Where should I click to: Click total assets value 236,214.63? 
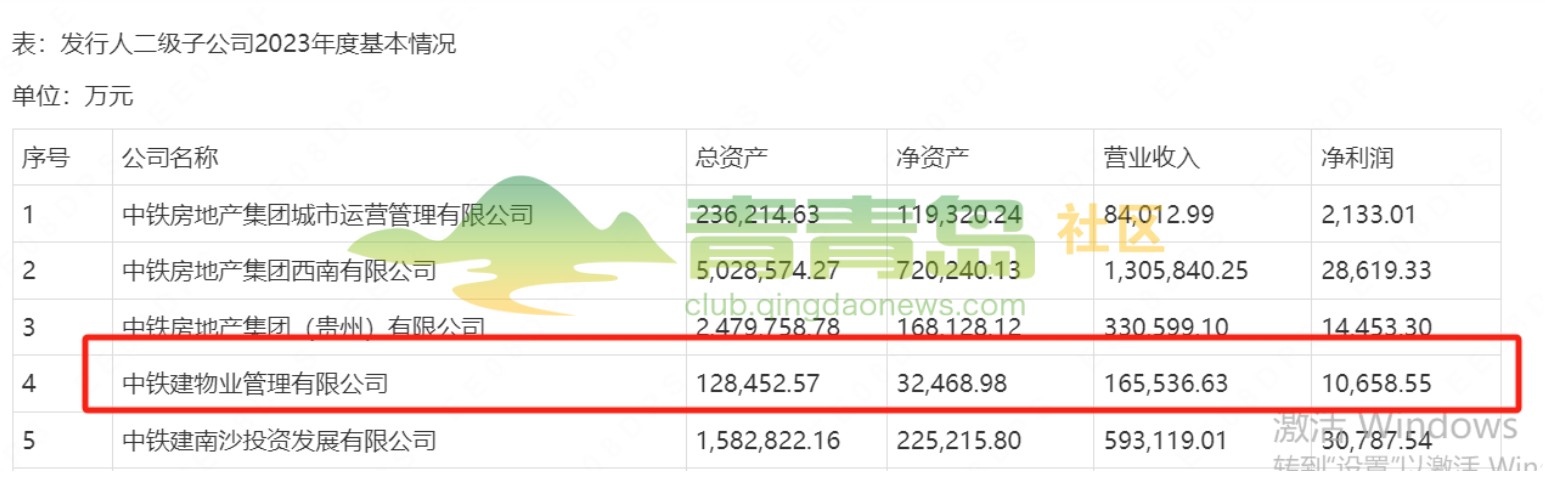tap(758, 213)
